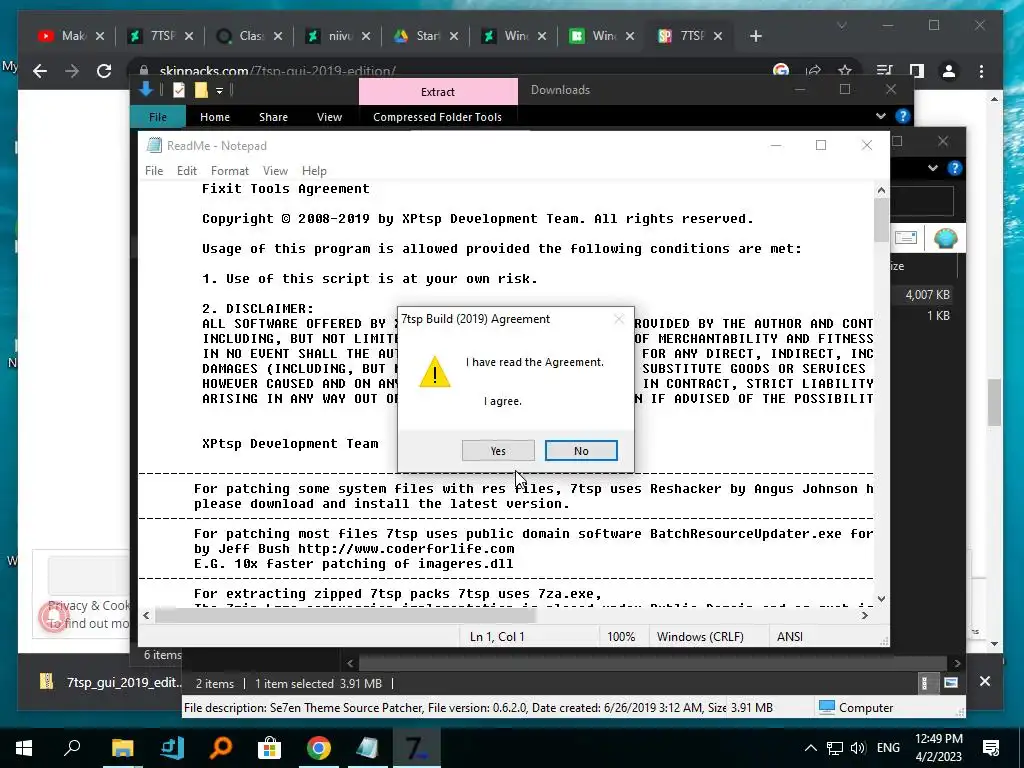
Task: Click Notepad horizontal scrollbar thumb
Action: coord(345,615)
